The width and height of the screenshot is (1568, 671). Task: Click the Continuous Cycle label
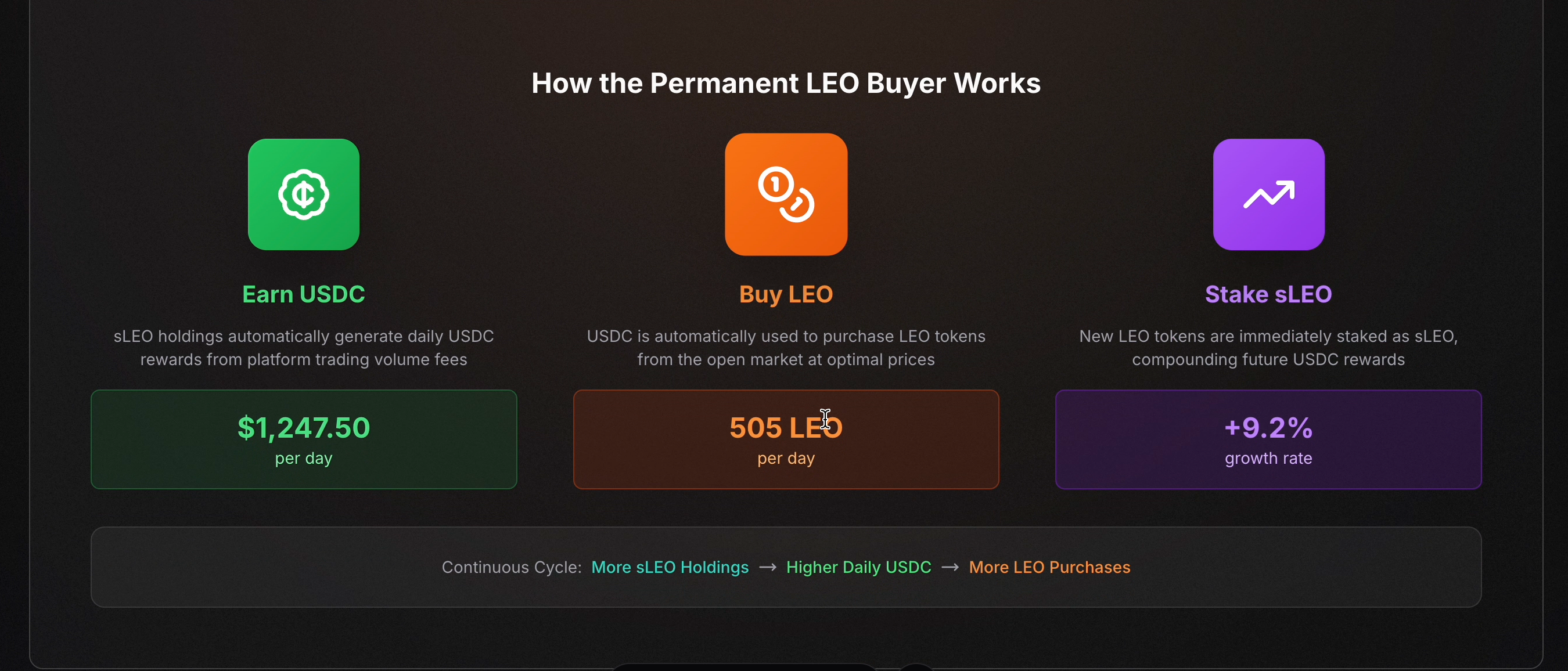[x=511, y=567]
